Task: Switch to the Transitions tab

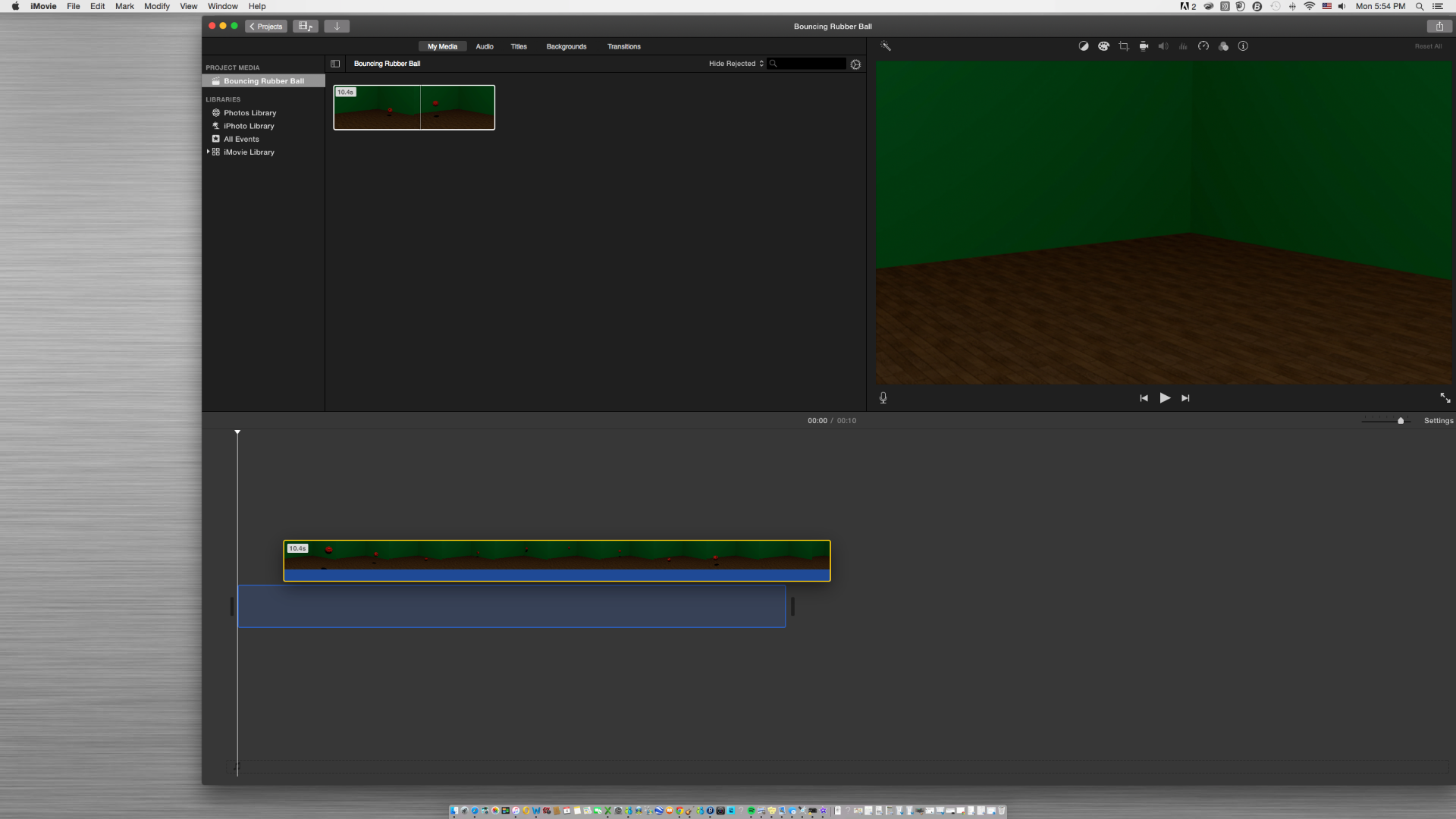Action: pos(623,46)
